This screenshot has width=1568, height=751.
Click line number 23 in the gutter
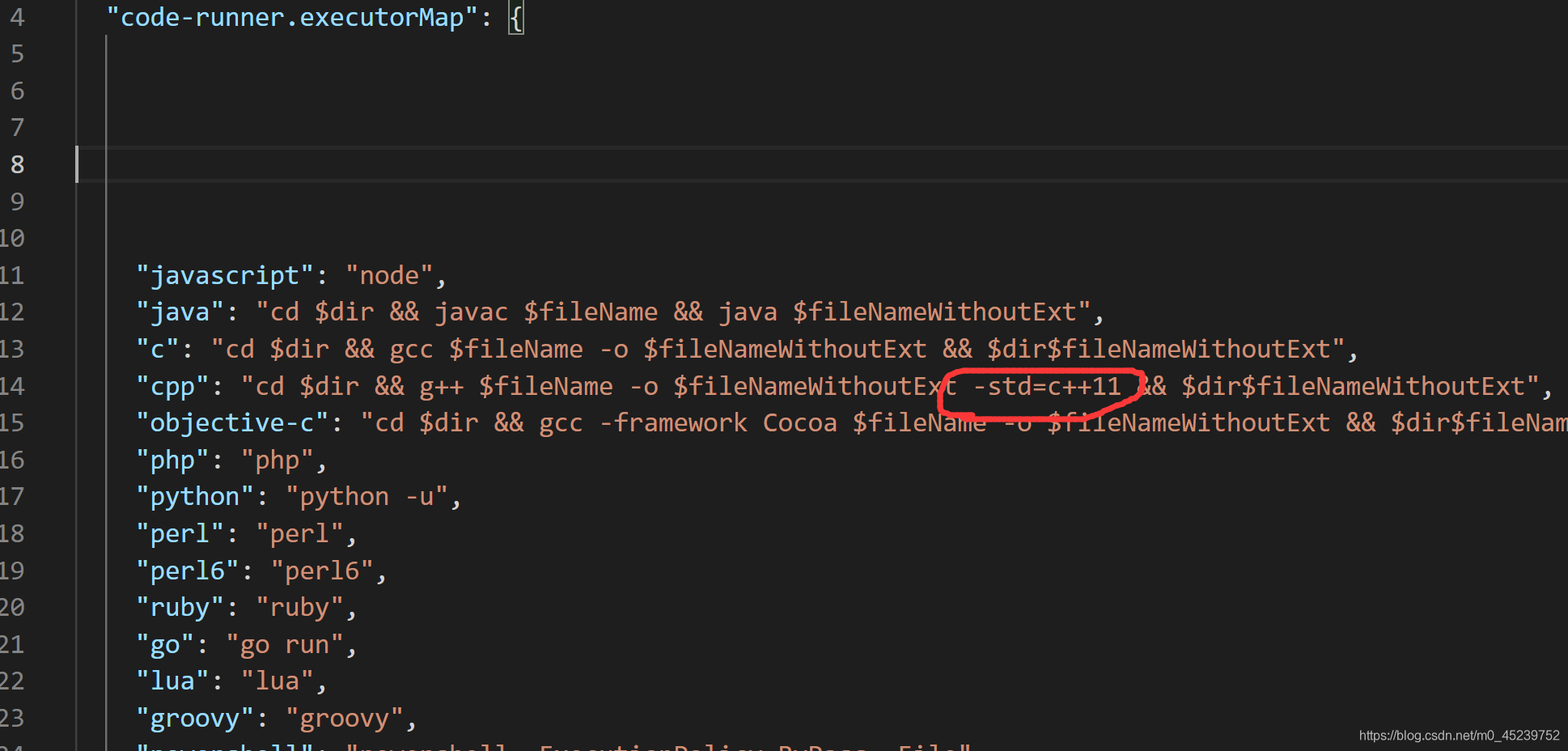[11, 718]
